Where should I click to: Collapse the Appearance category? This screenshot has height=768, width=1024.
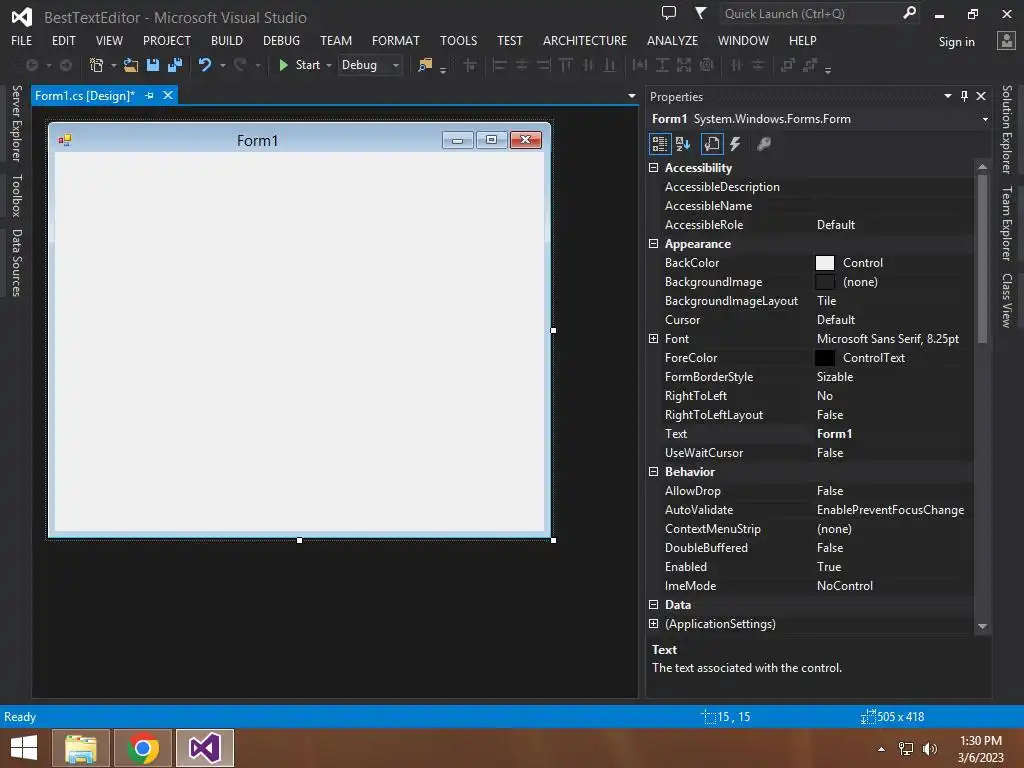(653, 244)
